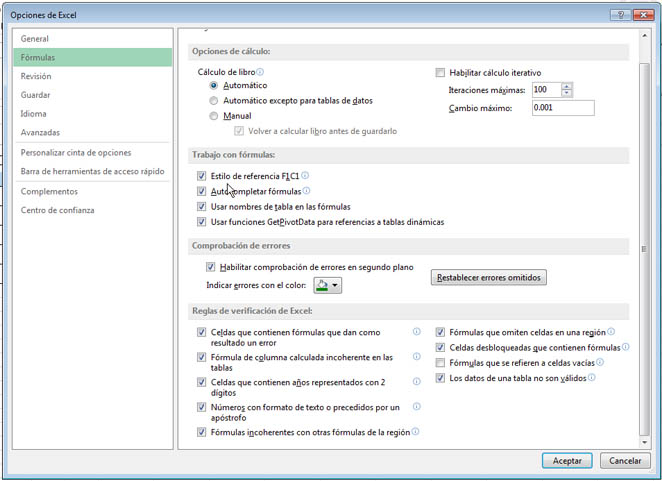This screenshot has height=481, width=662.
Task: Select the Manual calculation radio button
Action: [x=214, y=116]
